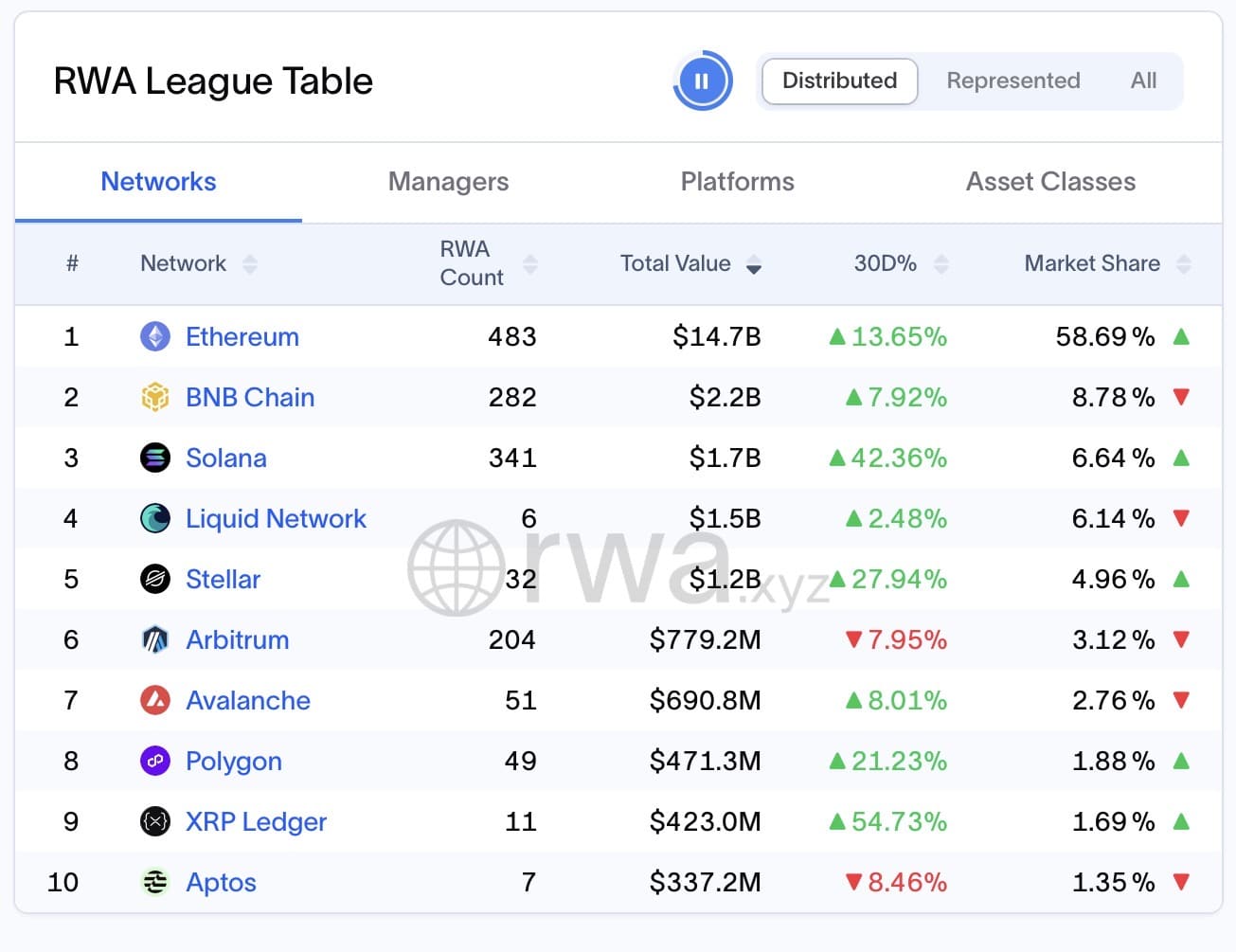Click the Stellar logo icon
The width and height of the screenshot is (1236, 952).
pos(155,579)
